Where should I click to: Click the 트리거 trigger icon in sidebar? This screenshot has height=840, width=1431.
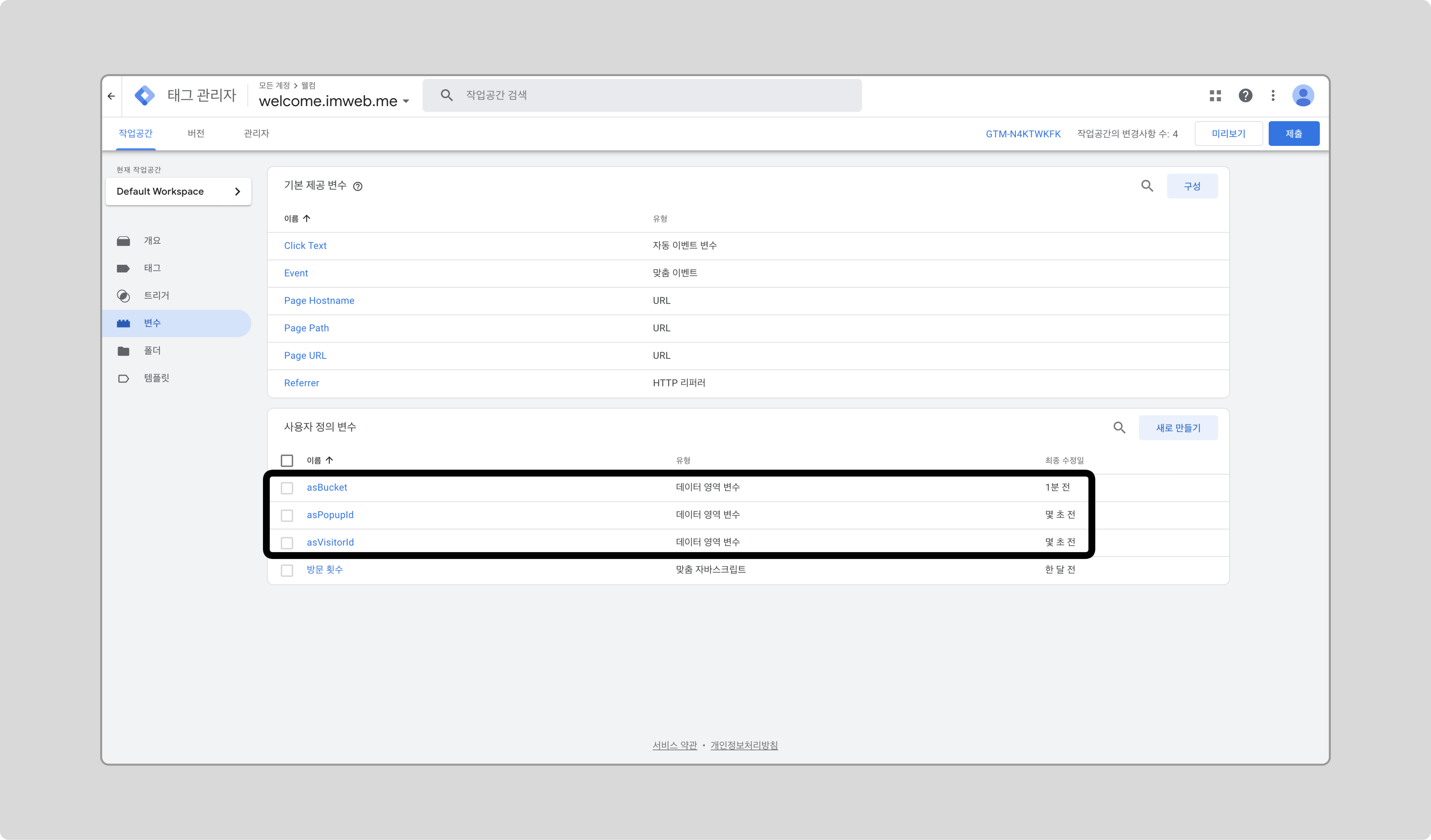(x=123, y=296)
